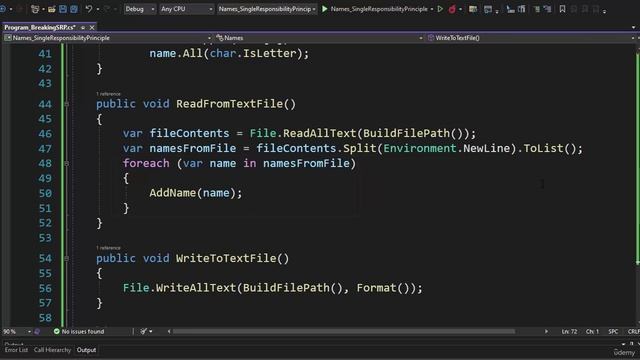The height and width of the screenshot is (360, 640).
Task: Click the horizontal scrollbar thumb
Action: point(344,331)
